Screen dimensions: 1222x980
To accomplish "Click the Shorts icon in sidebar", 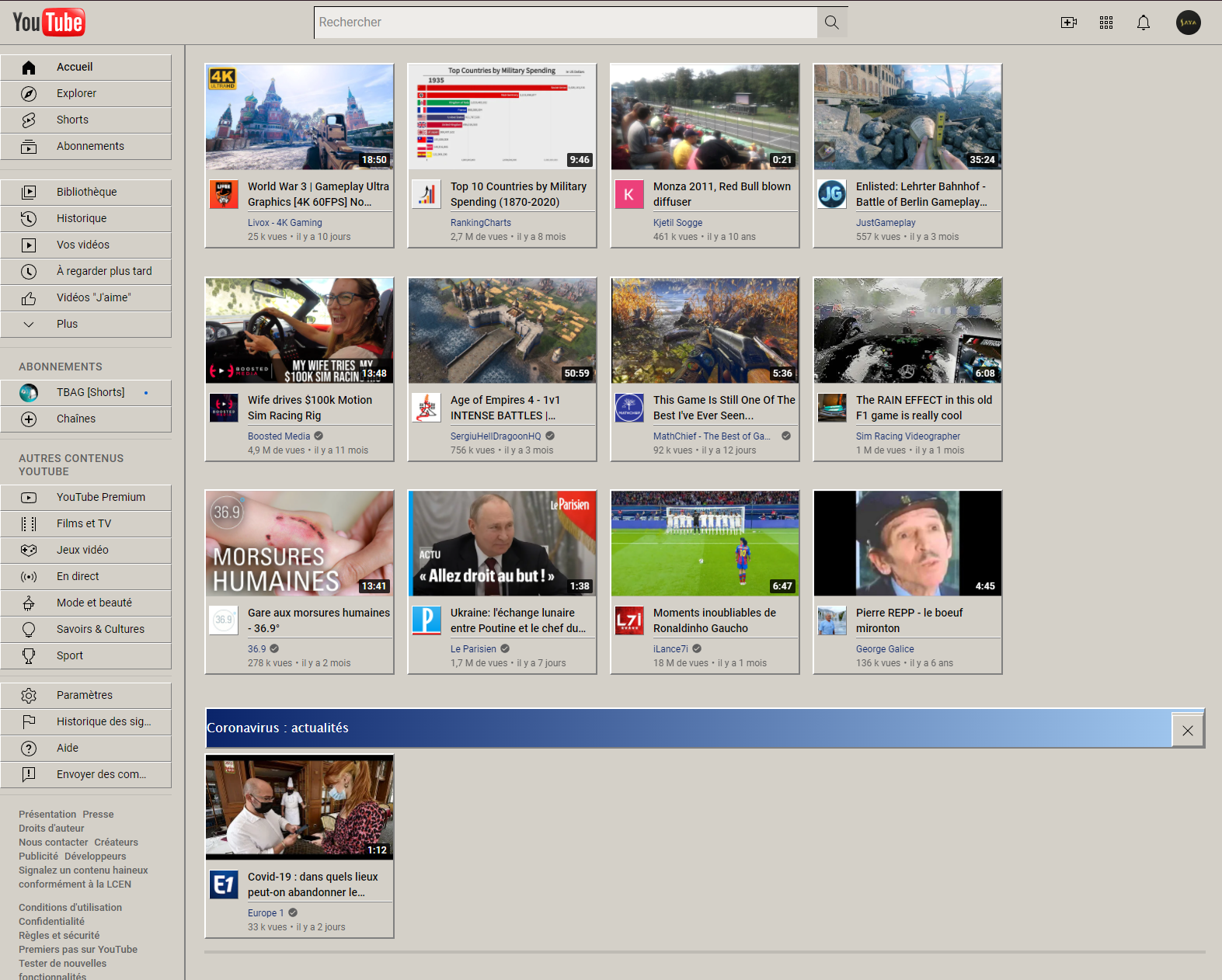I will [29, 120].
